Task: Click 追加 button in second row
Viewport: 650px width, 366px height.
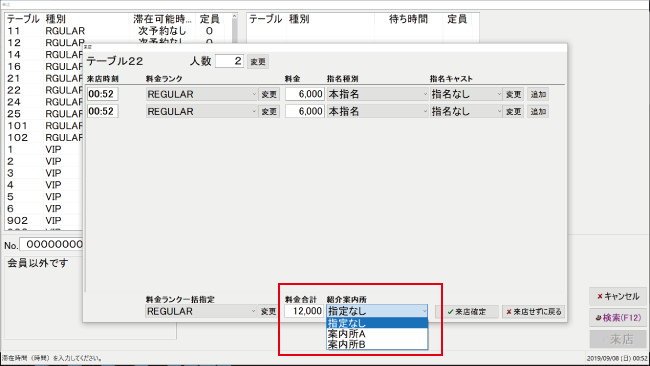Action: click(538, 111)
